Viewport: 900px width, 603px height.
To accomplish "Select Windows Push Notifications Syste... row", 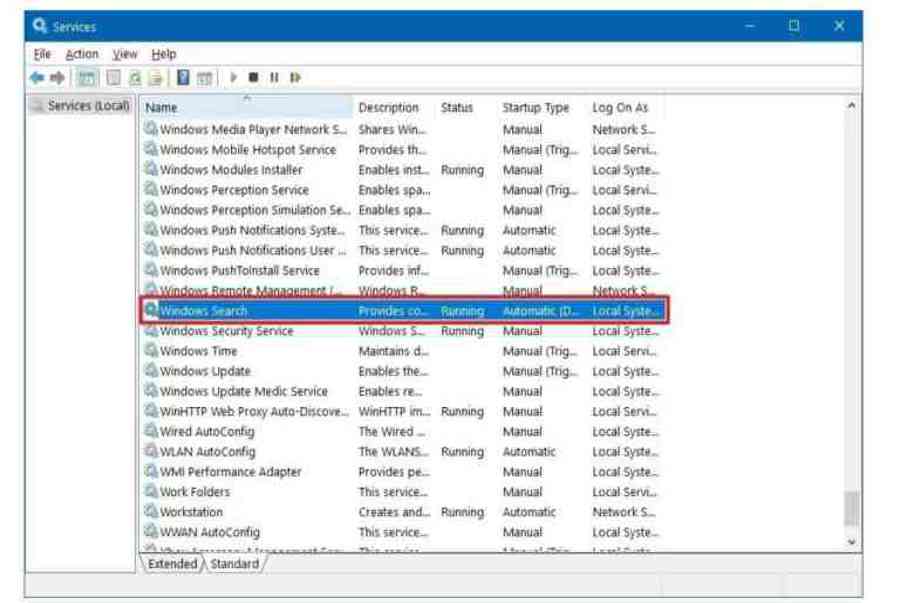I will point(404,230).
